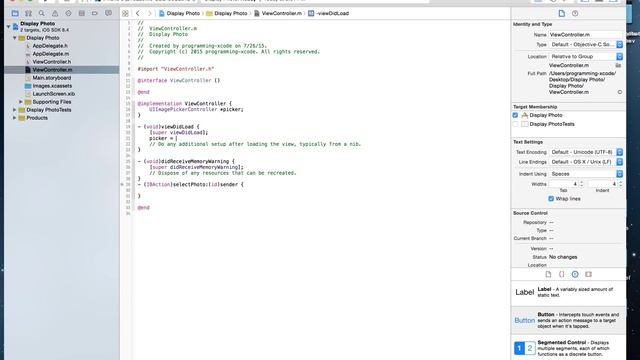Toggle Display PhotoTests target membership
The image size is (640, 360).
(x=515, y=124)
